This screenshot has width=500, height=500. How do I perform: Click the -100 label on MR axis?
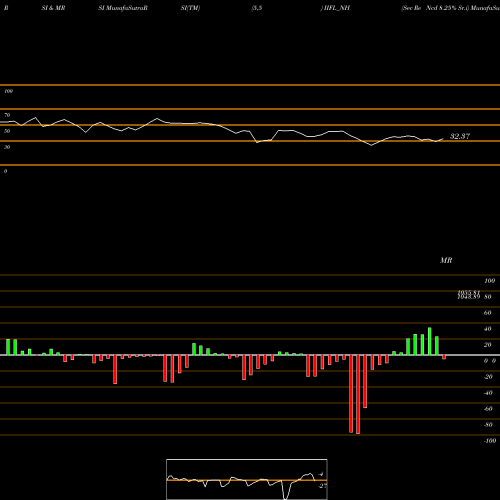tap(490, 441)
